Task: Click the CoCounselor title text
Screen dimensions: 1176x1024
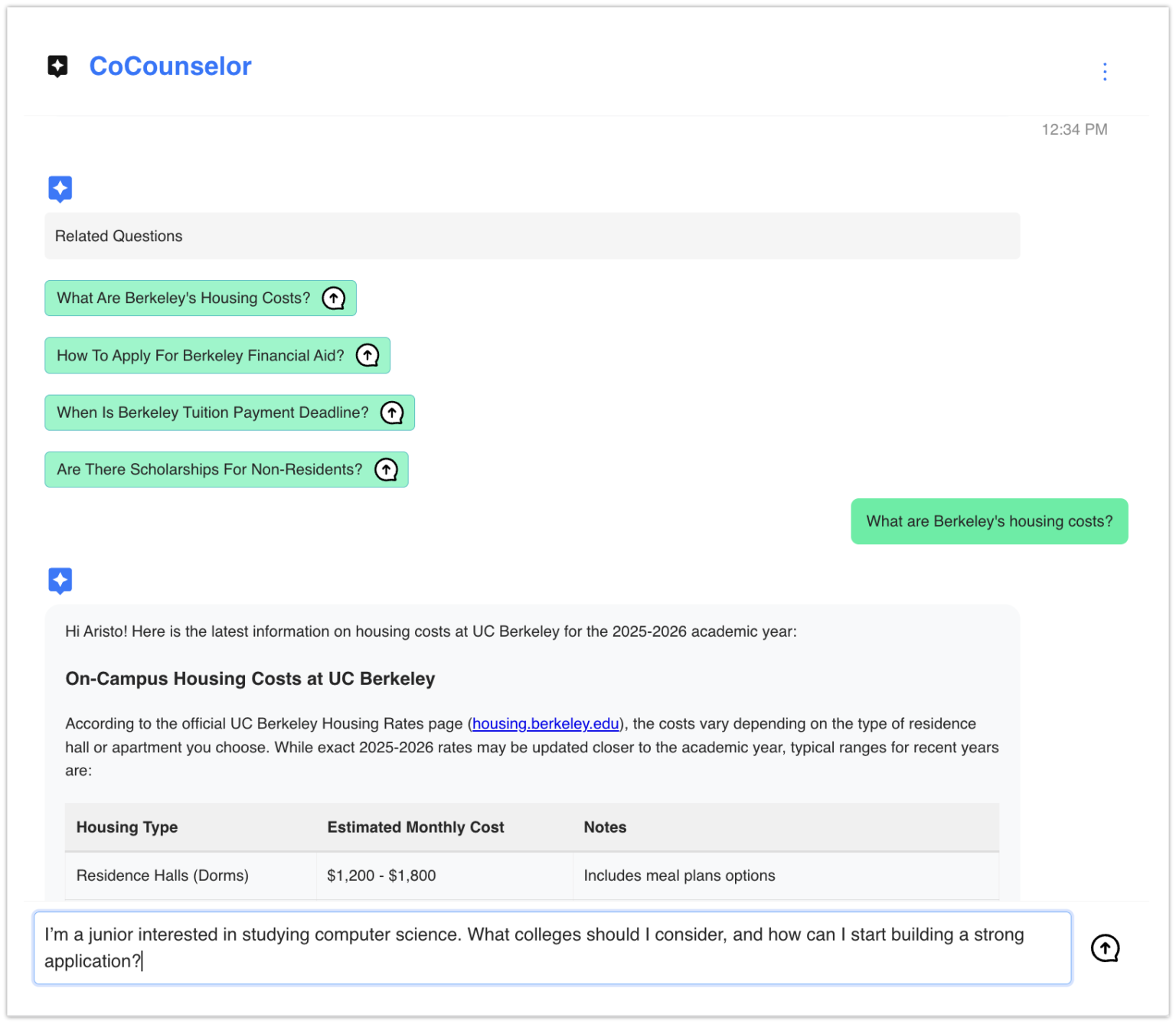Action: (x=170, y=67)
